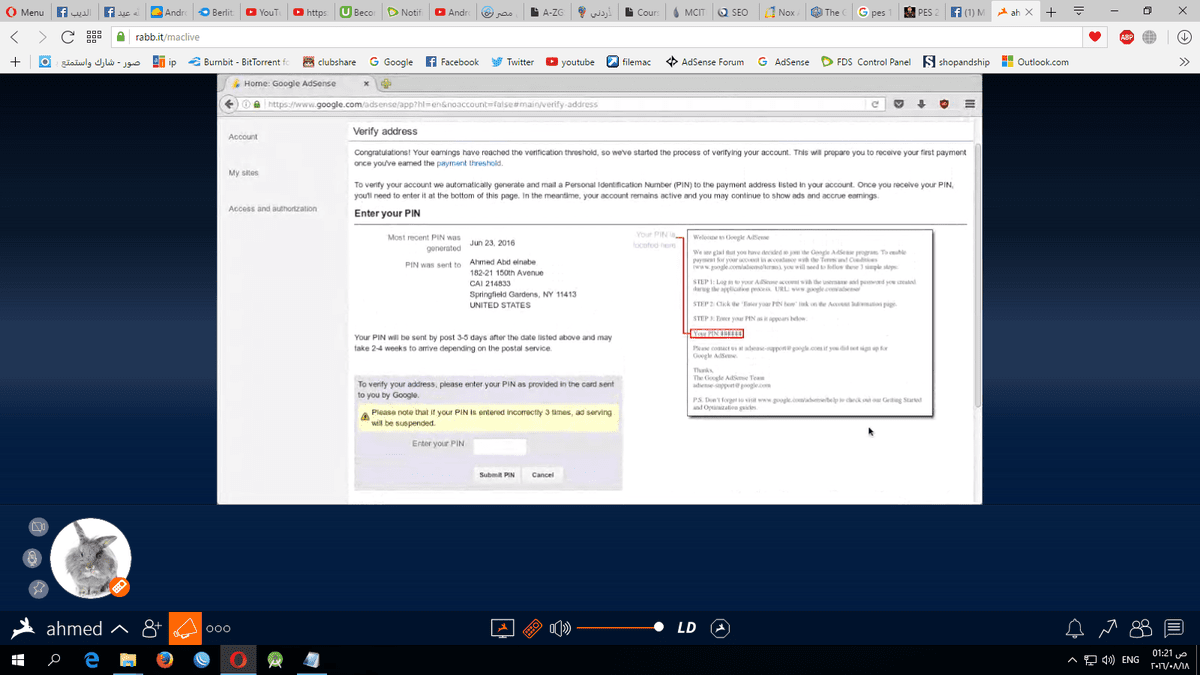Viewport: 1200px width, 675px height.
Task: Click the invite people icon
Action: coord(152,628)
